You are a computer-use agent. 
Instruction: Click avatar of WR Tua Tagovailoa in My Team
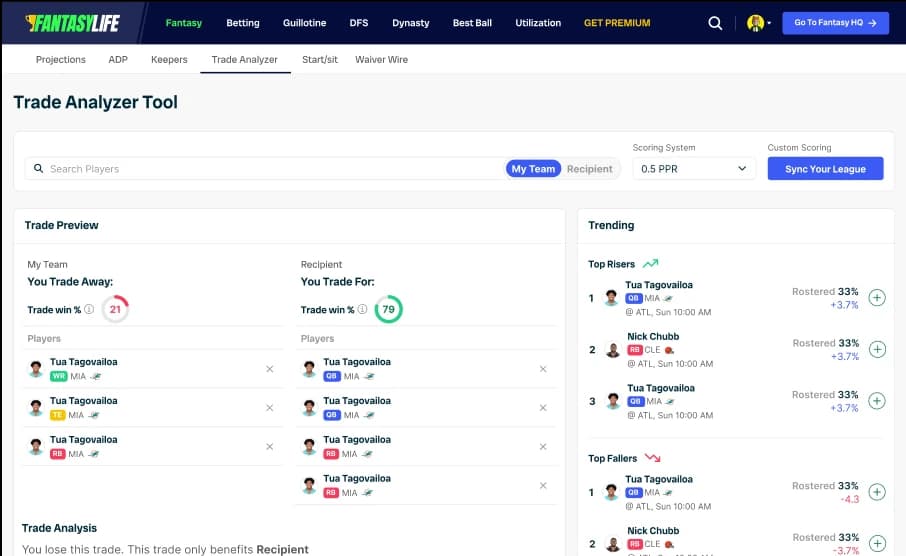[x=36, y=369]
